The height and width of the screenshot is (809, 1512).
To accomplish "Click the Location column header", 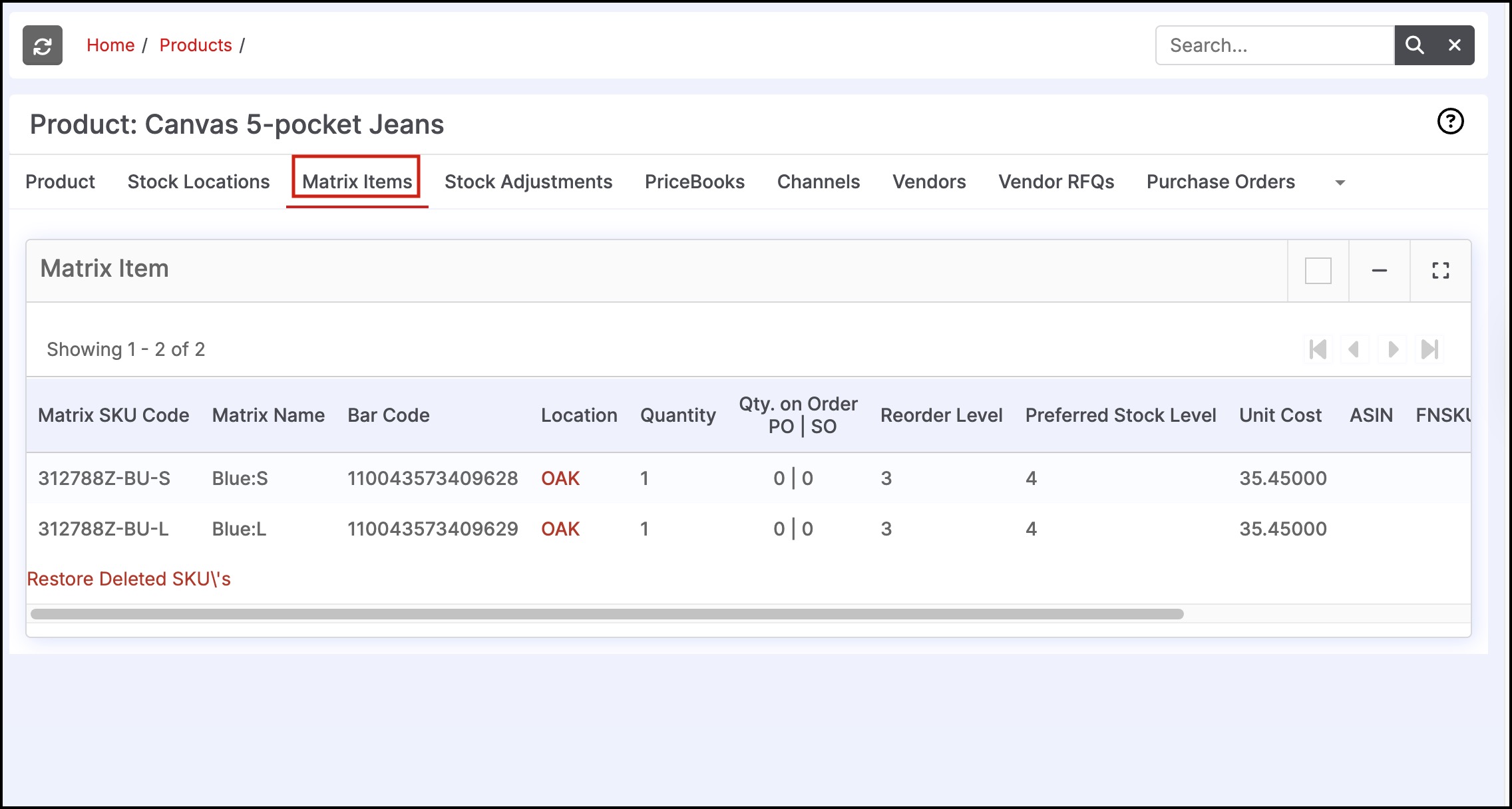I will point(579,415).
